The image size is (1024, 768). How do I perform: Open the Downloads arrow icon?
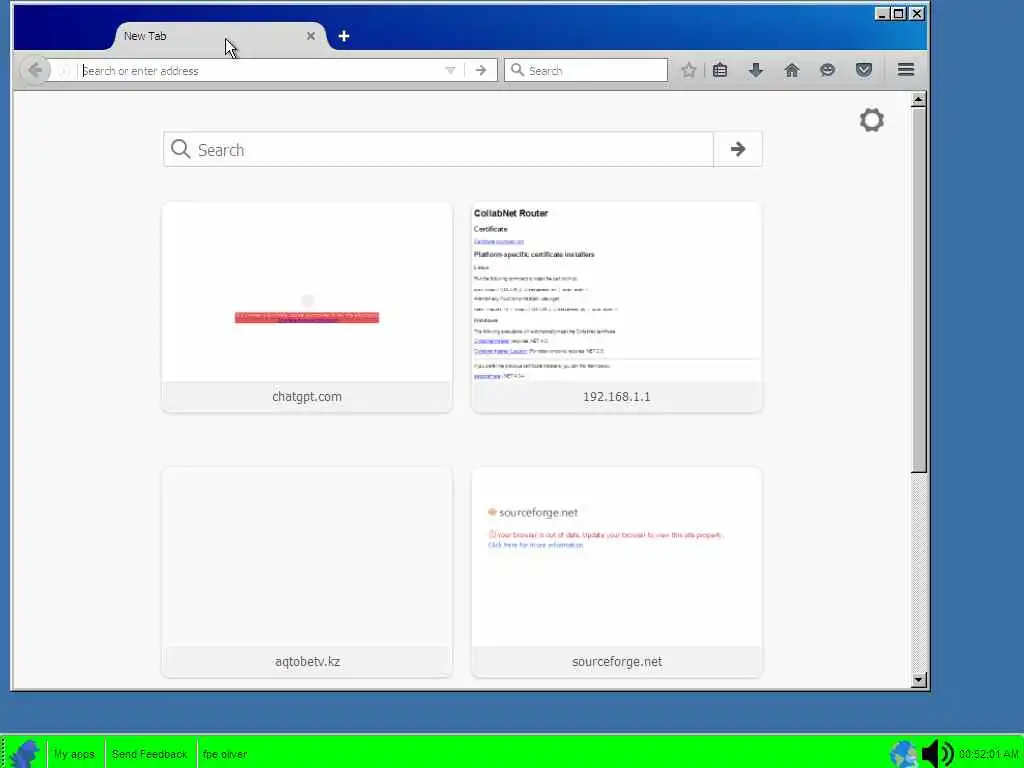[756, 70]
